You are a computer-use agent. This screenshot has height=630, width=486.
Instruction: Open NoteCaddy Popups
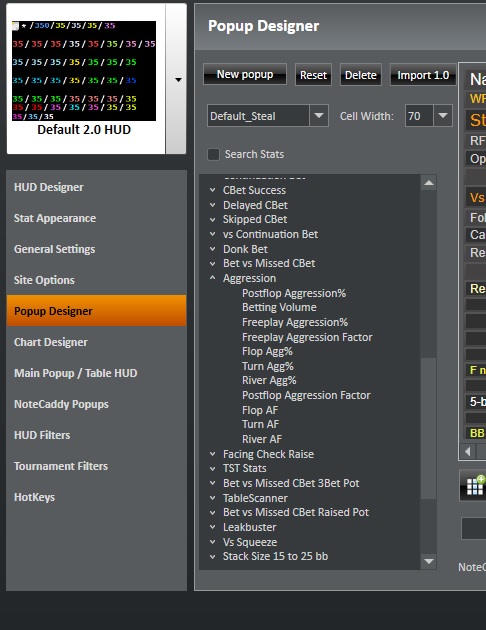[96, 404]
